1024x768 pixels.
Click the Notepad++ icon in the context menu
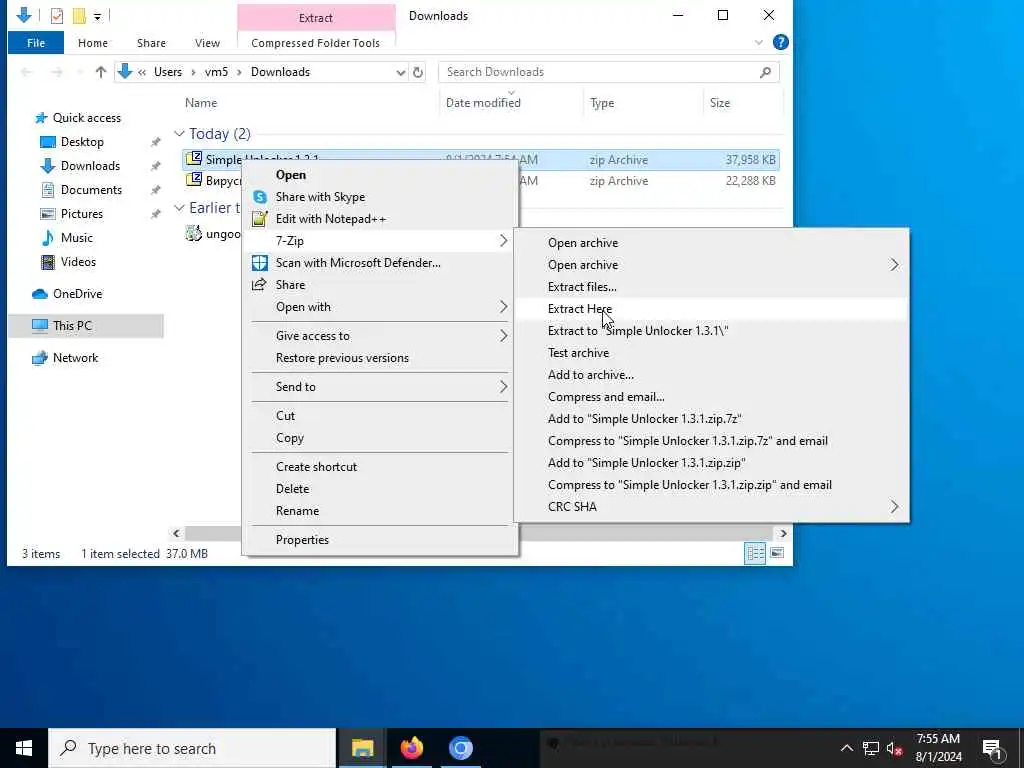pyautogui.click(x=260, y=219)
